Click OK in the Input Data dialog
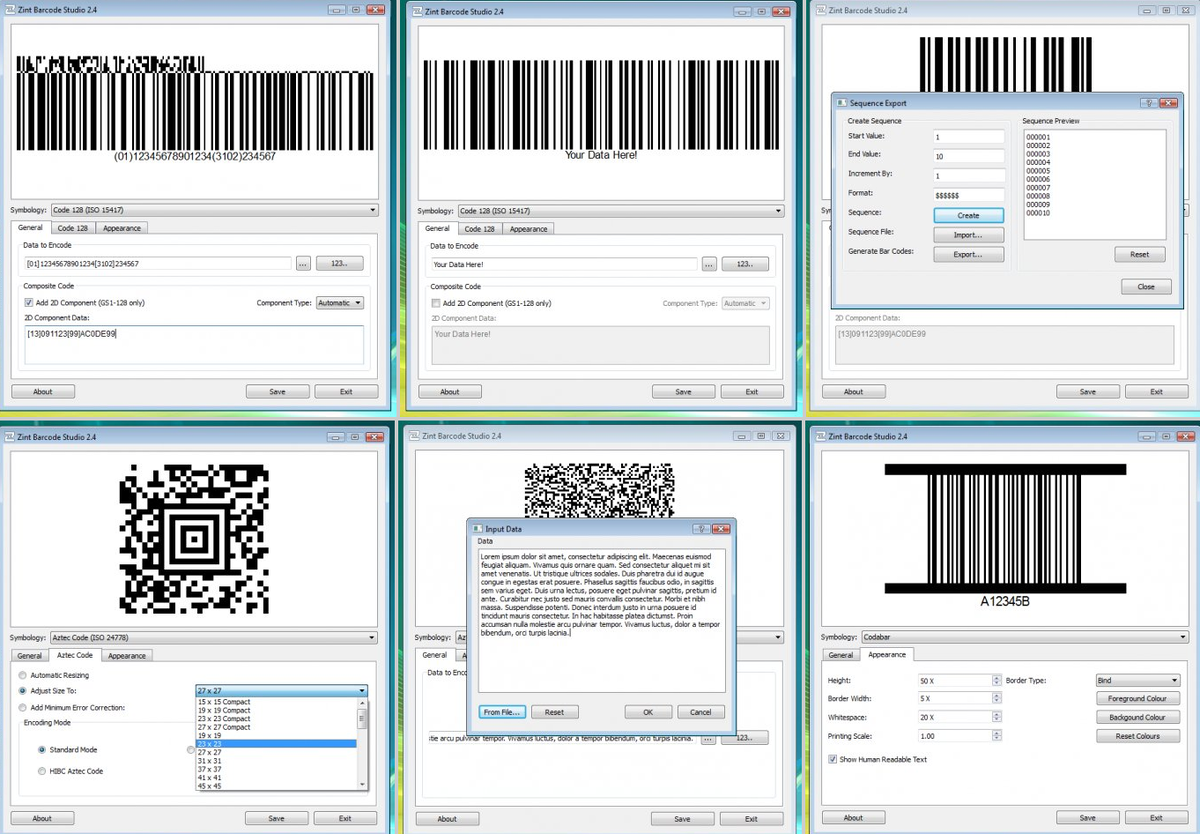Viewport: 1200px width, 834px height. [x=648, y=712]
